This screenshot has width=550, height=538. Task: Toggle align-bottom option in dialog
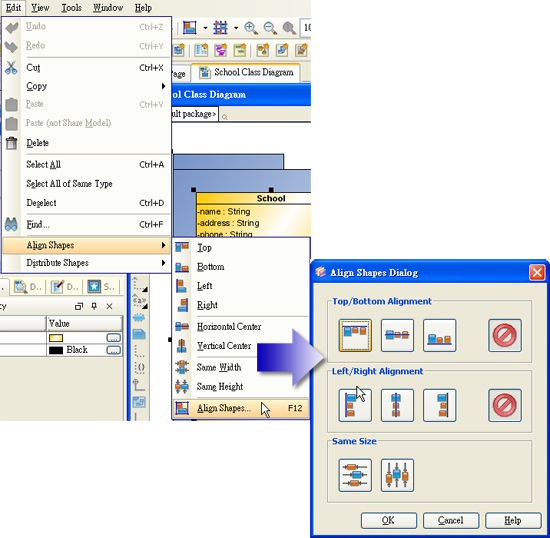click(x=439, y=335)
